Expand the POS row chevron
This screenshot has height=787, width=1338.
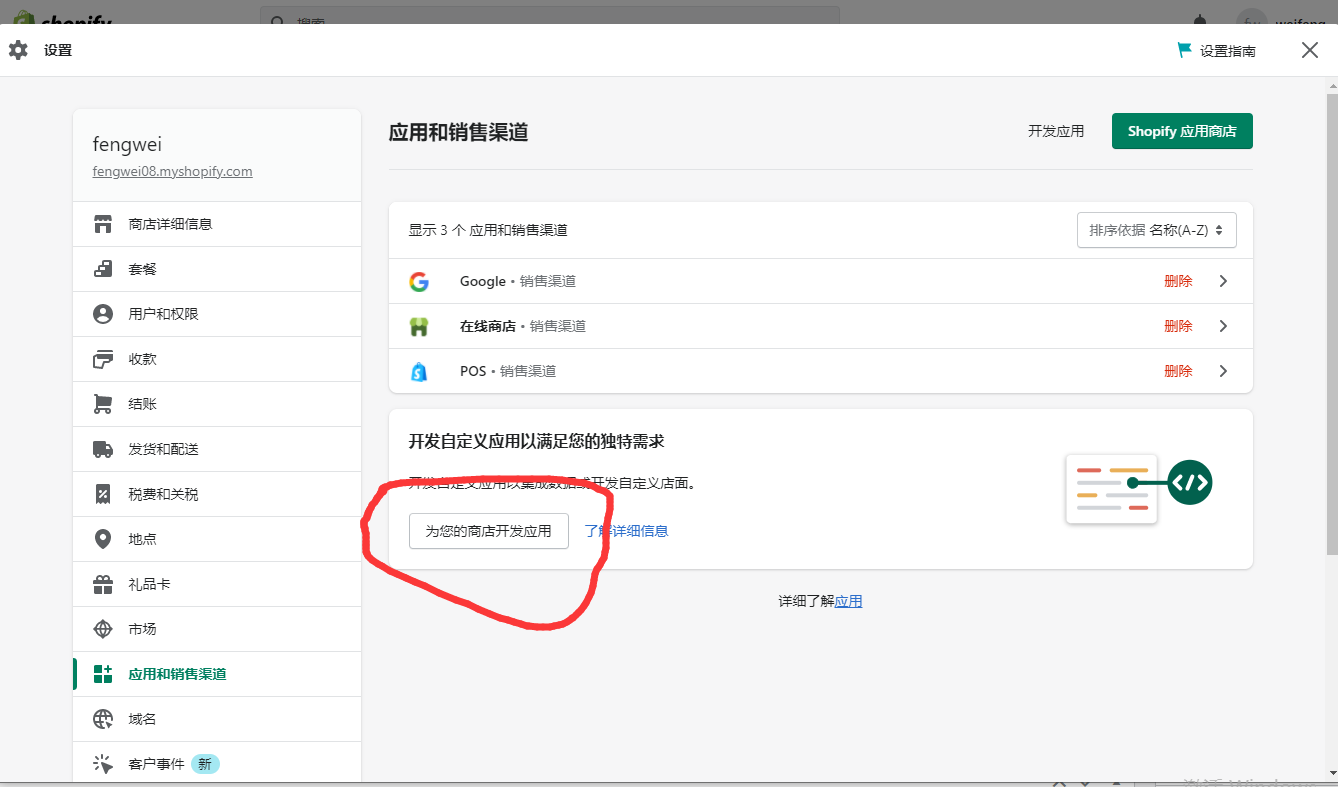pyautogui.click(x=1223, y=372)
